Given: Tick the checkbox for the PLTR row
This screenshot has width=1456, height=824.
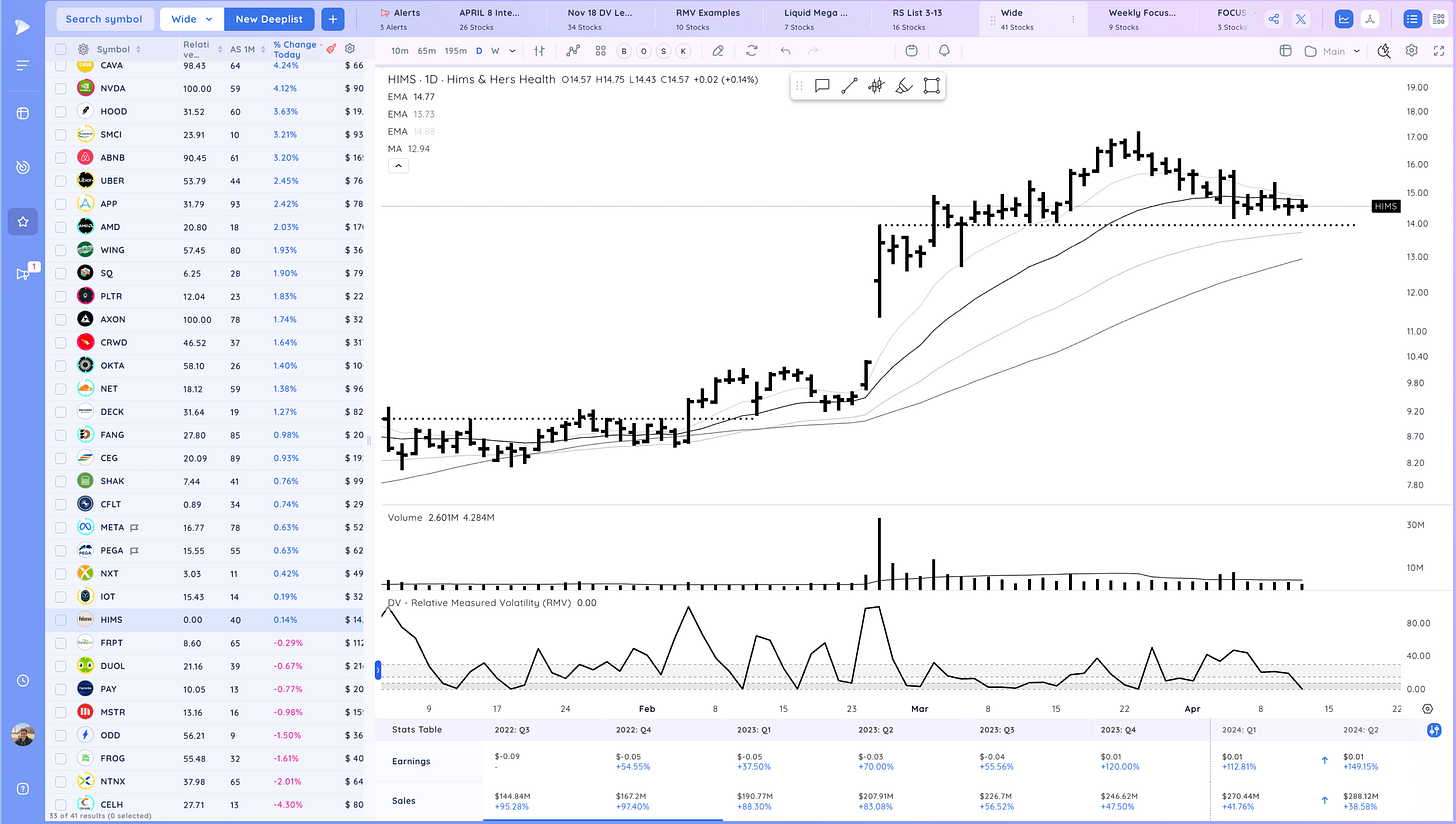Looking at the screenshot, I should pyautogui.click(x=61, y=296).
